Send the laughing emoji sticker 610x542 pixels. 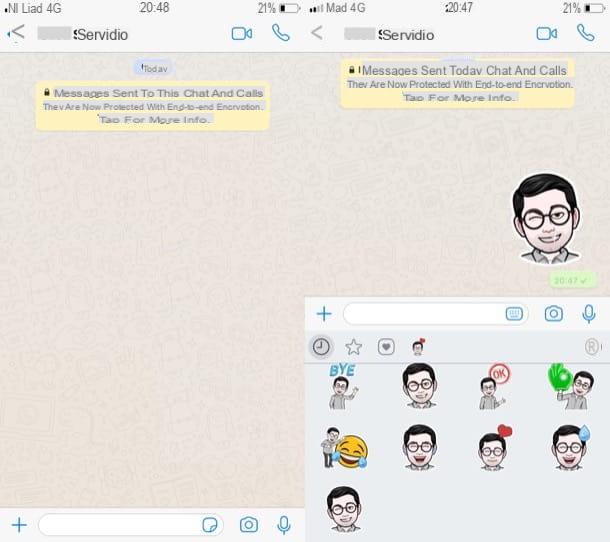click(344, 448)
